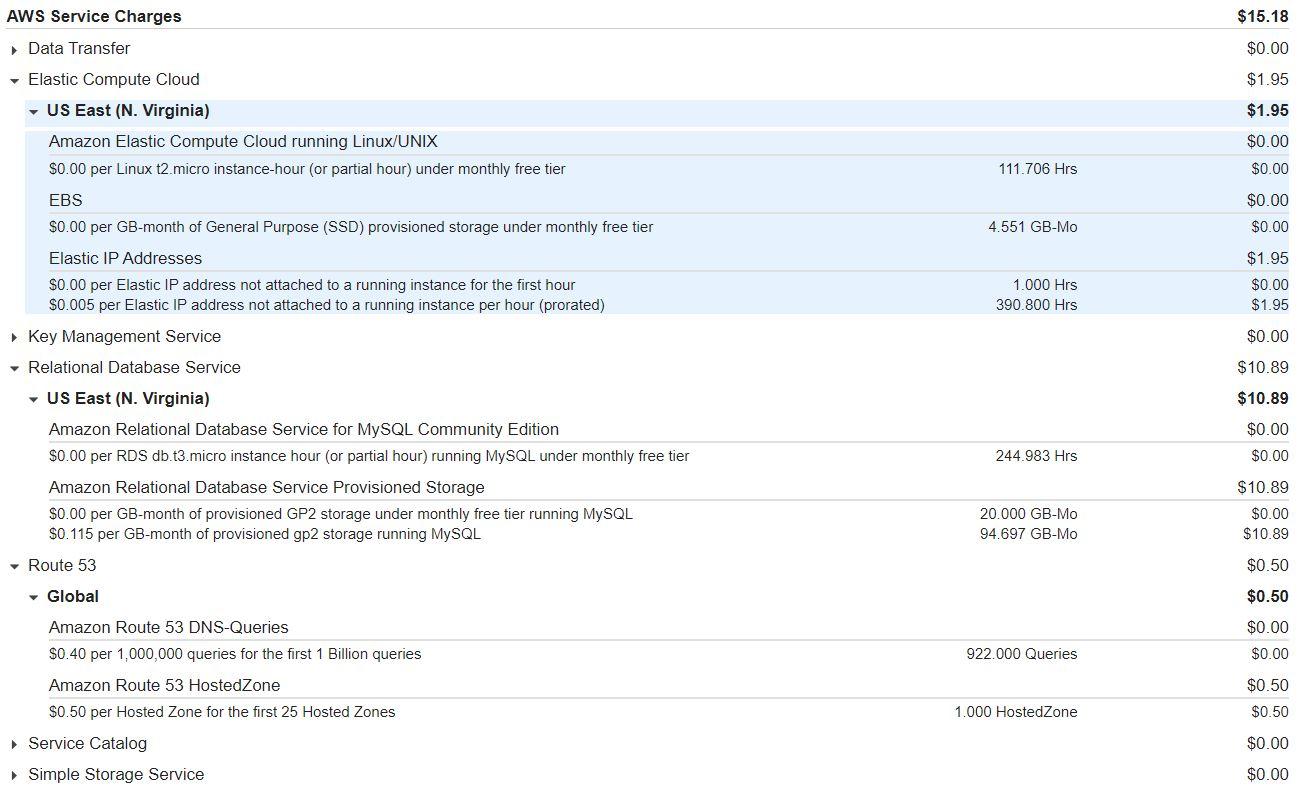
Task: Collapse US East (N. Virginia) under Elastic Compute Cloud
Action: pos(34,112)
